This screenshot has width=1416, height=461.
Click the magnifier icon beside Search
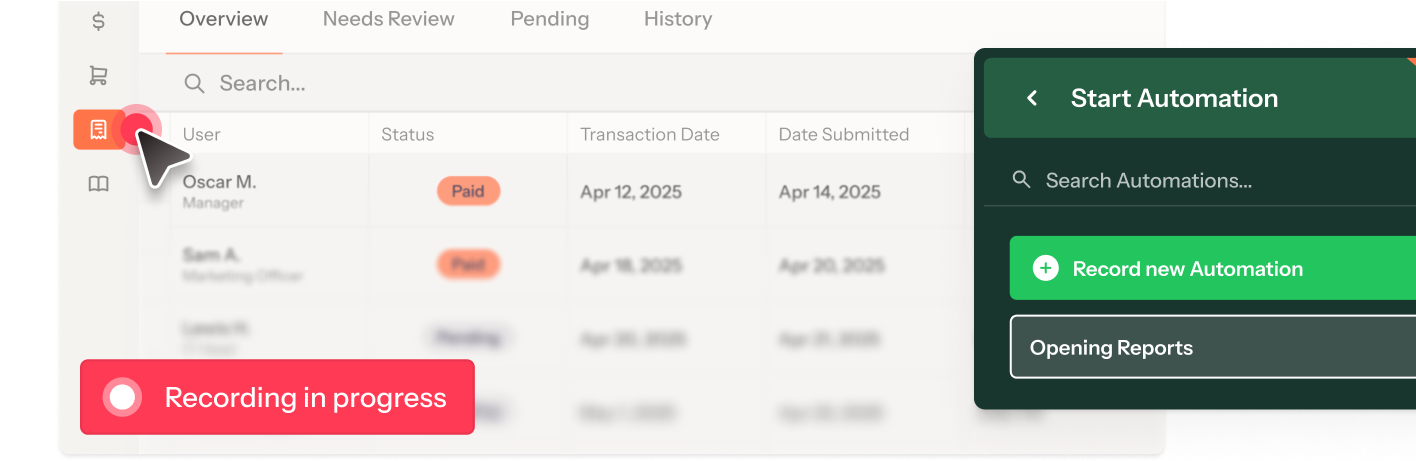coord(194,83)
